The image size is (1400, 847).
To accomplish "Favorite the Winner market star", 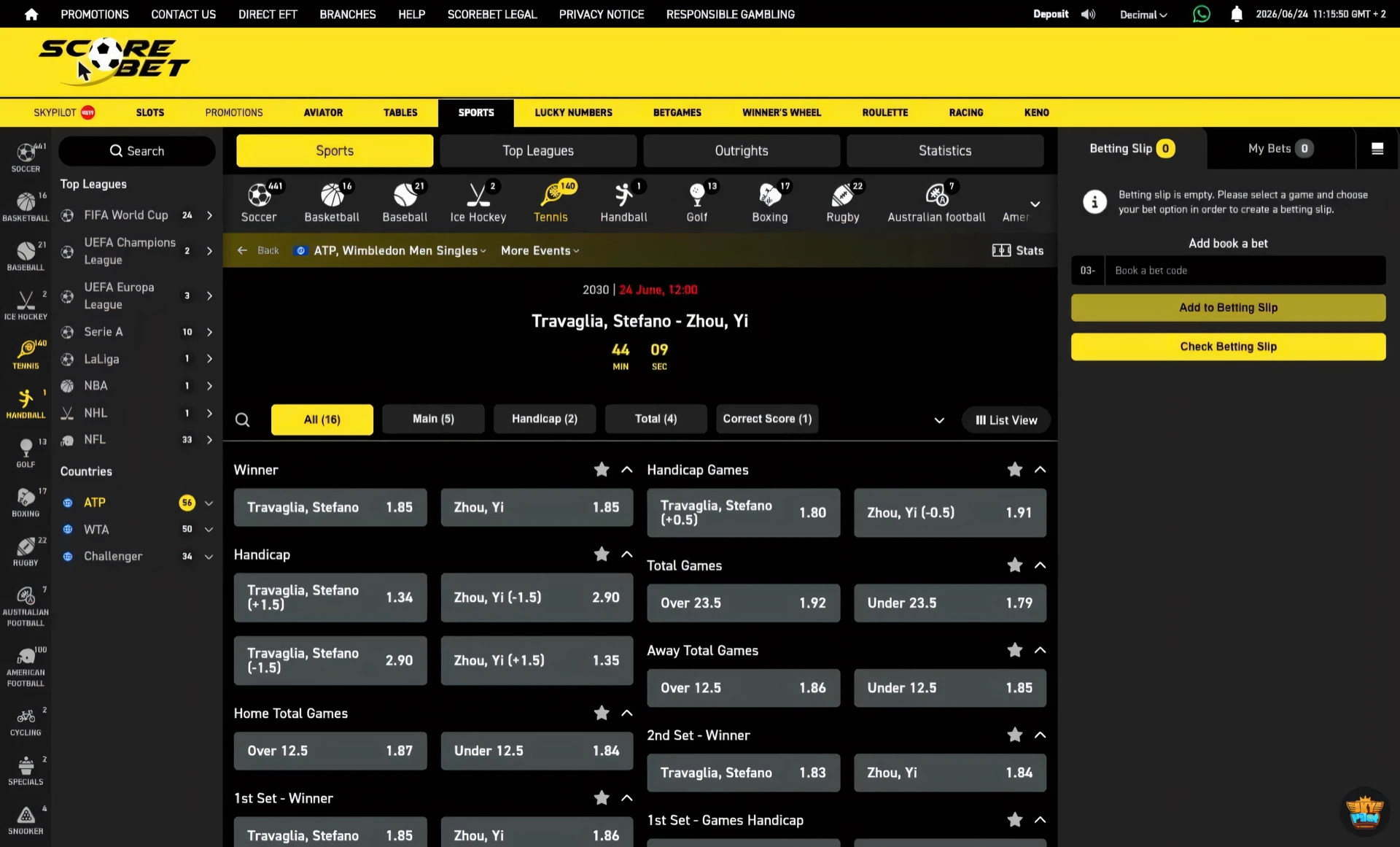I will tap(602, 469).
